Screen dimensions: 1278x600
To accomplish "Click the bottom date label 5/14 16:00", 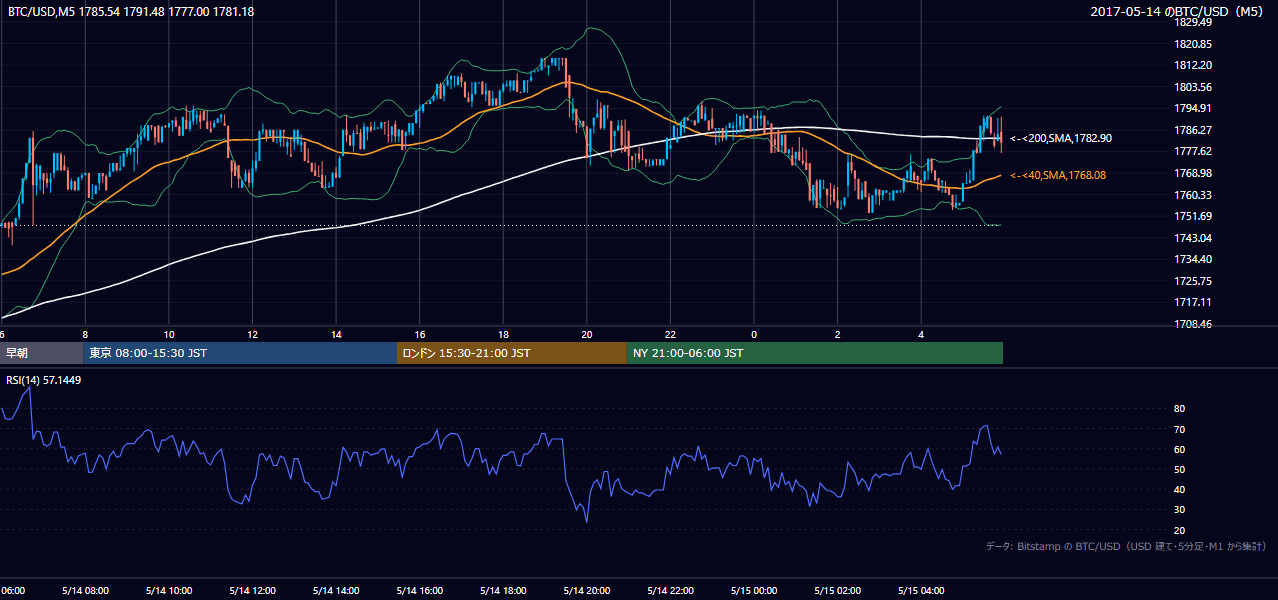I will tap(420, 591).
